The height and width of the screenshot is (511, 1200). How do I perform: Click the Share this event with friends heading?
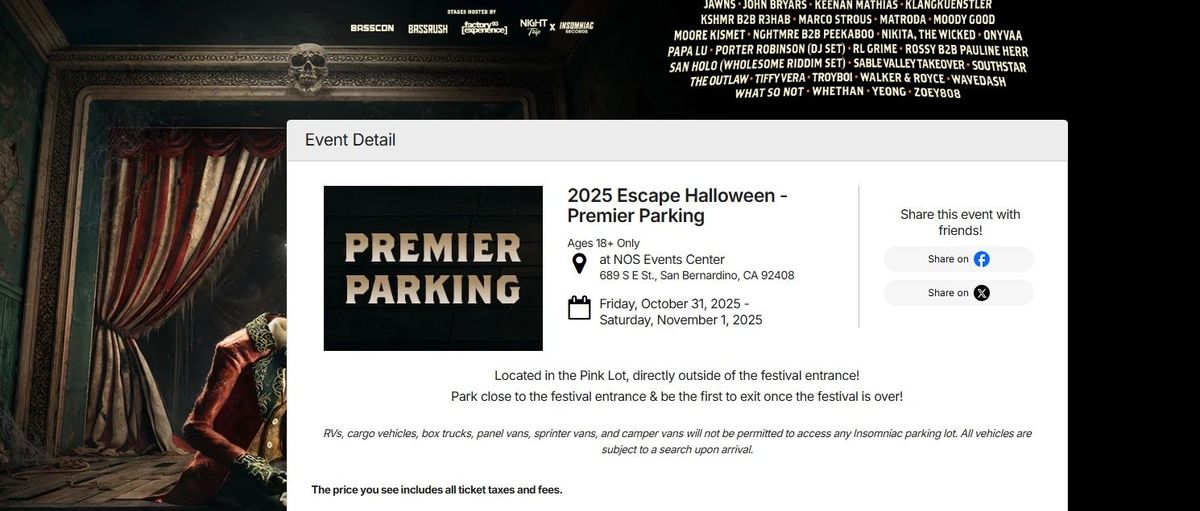(x=959, y=222)
